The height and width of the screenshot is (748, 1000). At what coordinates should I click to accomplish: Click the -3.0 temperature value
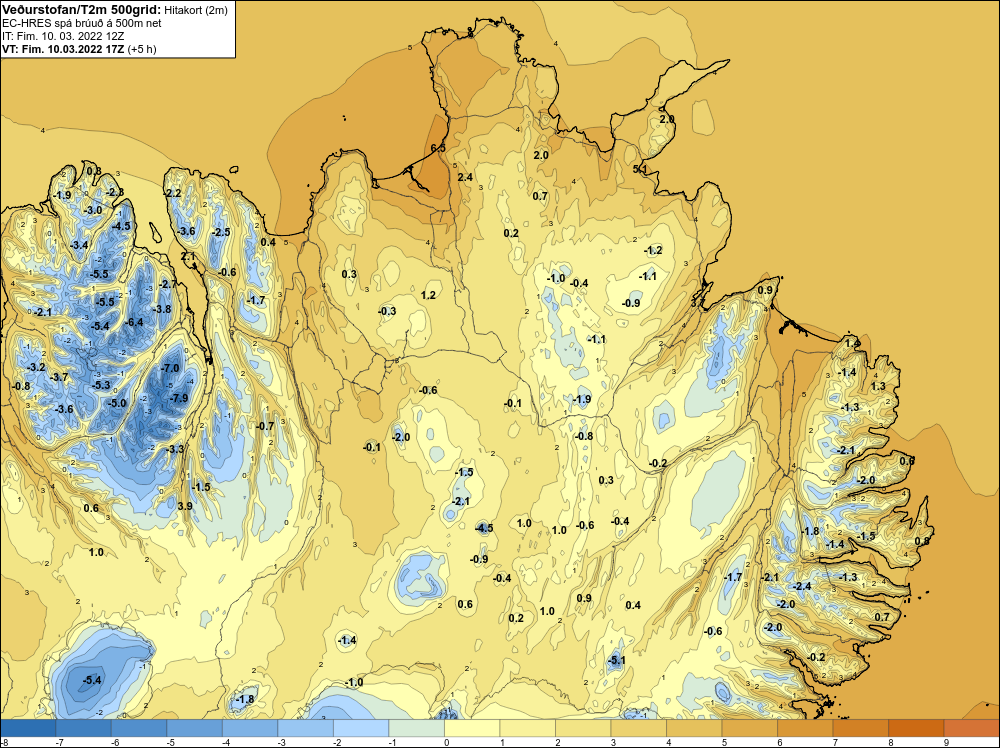coord(92,210)
